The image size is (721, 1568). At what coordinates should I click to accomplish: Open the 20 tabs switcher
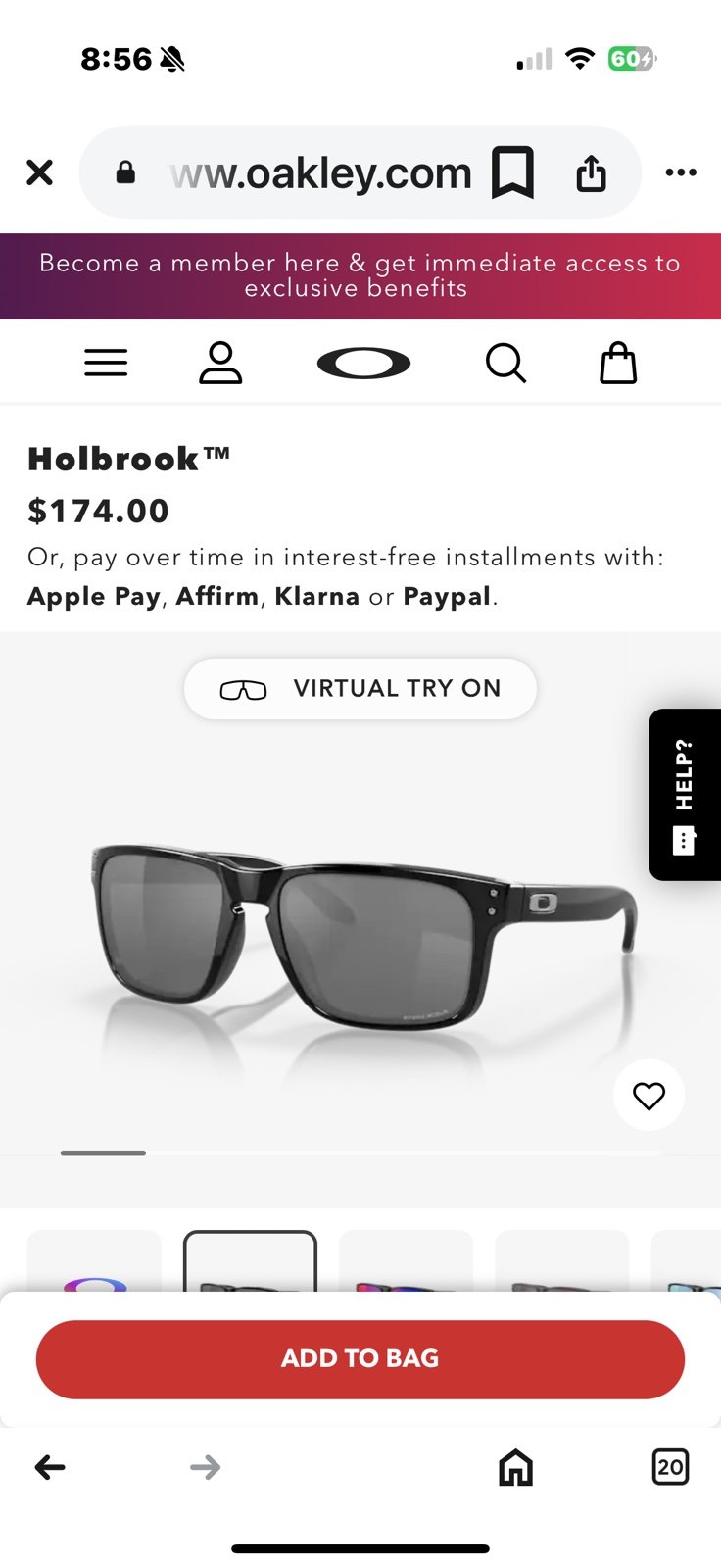[670, 1467]
